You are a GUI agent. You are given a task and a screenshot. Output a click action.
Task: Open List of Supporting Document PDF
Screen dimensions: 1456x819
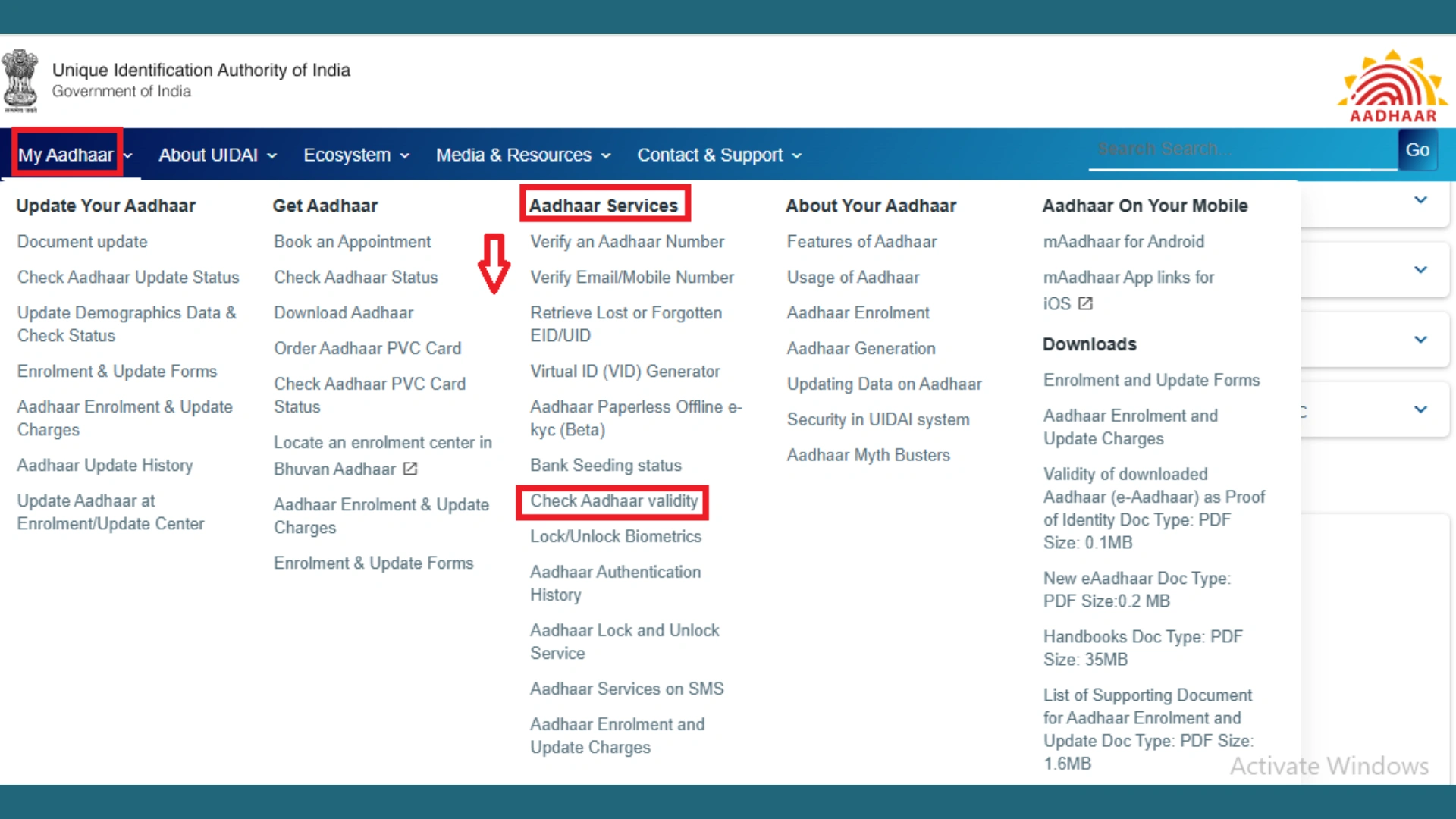[x=1148, y=729]
